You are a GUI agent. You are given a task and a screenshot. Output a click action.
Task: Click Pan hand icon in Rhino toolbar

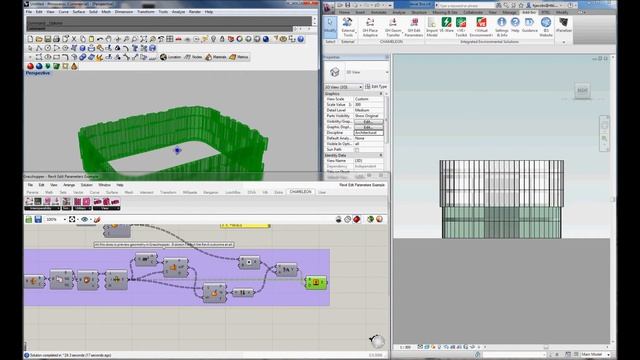coord(109,39)
